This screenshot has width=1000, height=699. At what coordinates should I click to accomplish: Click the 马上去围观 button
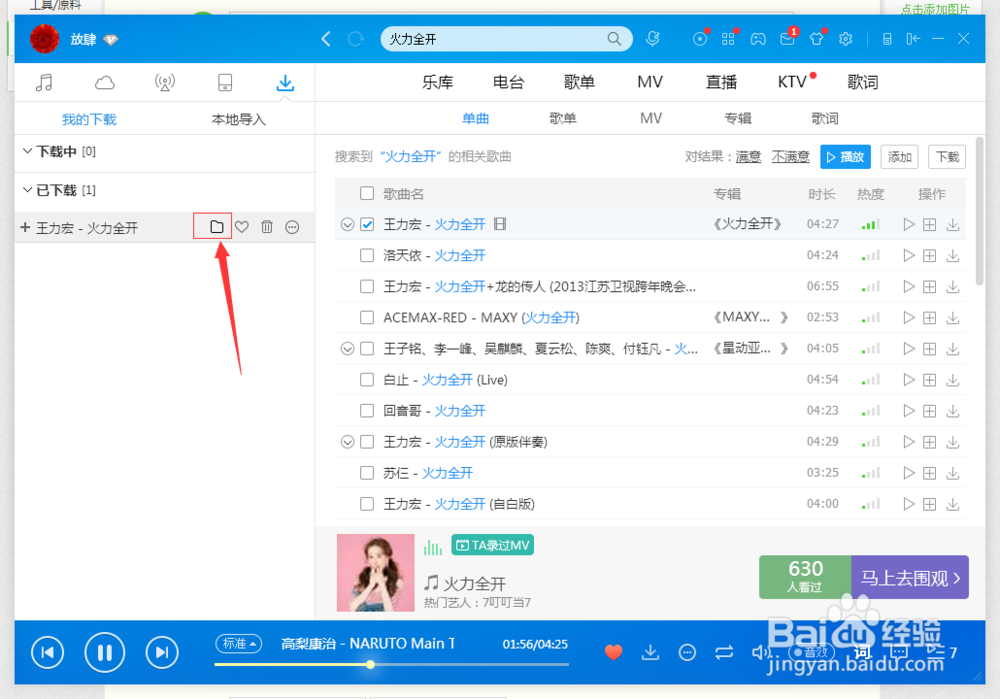[x=909, y=577]
